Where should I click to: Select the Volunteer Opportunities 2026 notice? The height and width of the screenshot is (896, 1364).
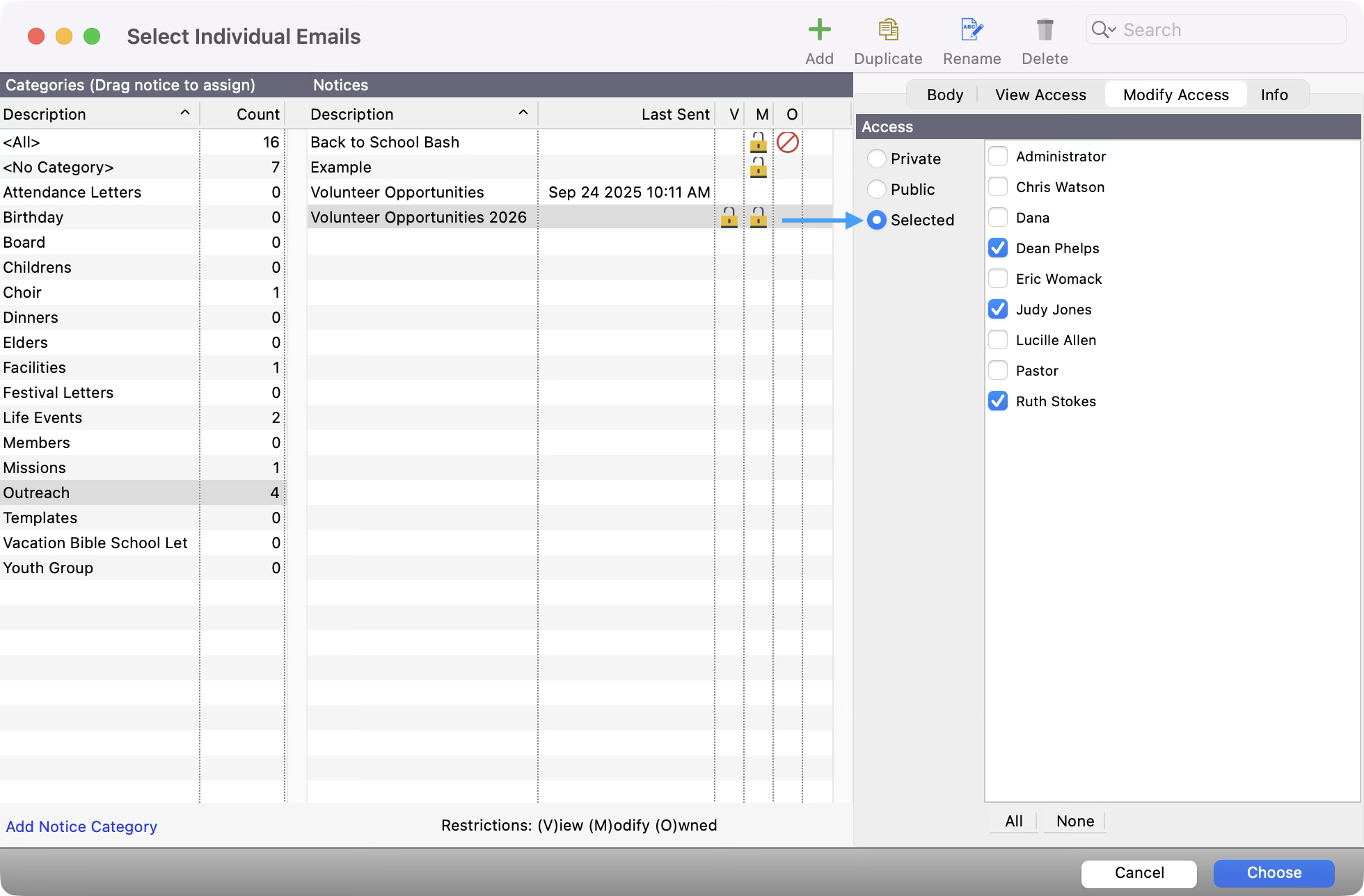click(570, 217)
